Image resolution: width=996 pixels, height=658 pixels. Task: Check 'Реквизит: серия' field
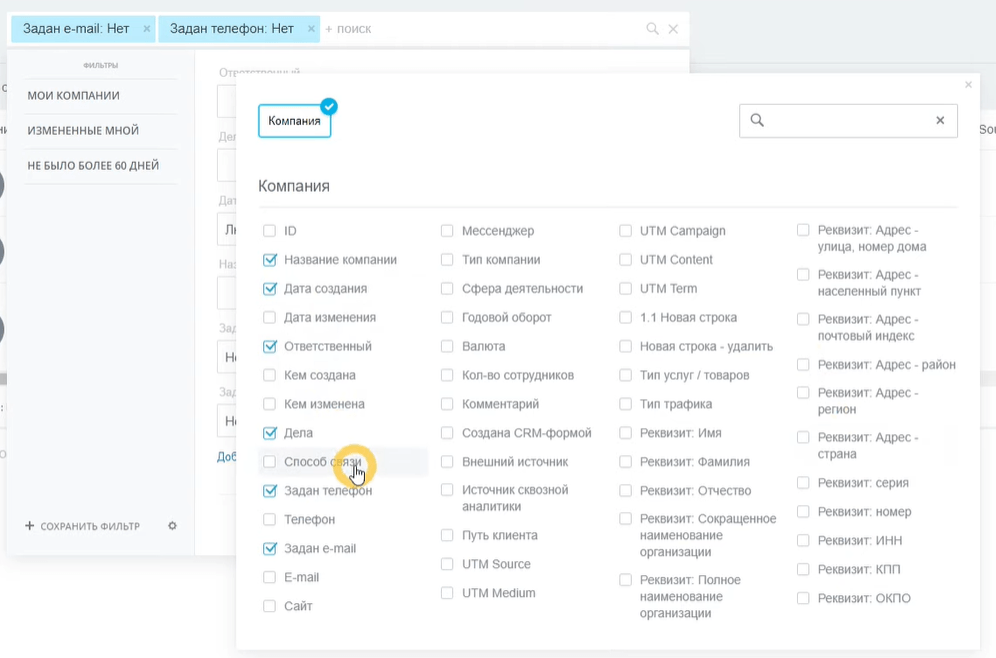click(804, 483)
